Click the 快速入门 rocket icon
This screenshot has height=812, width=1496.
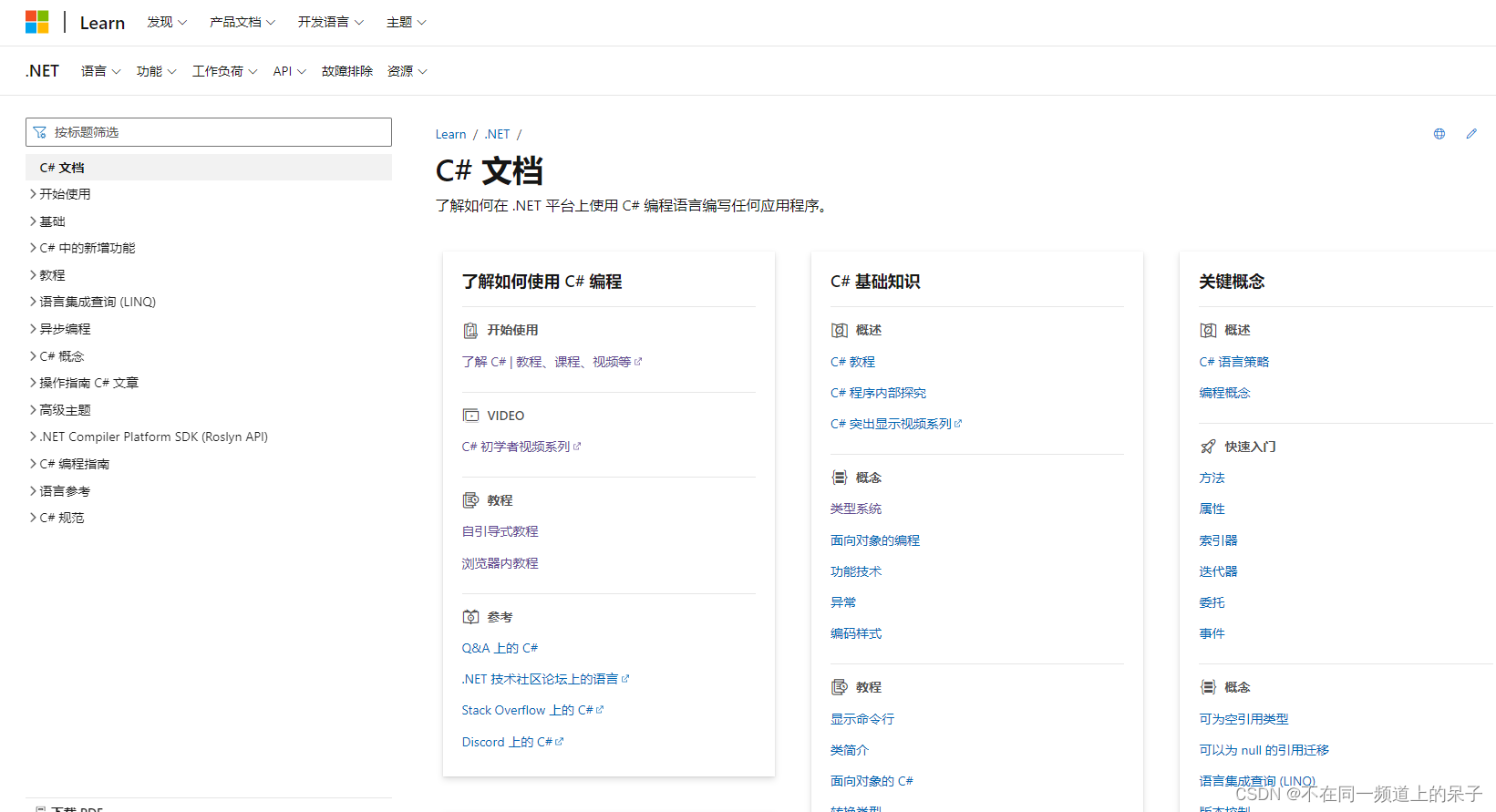pos(1208,447)
